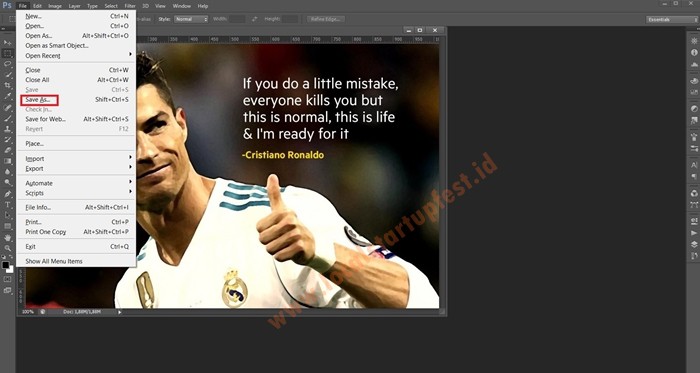Select the History Brush tool
This screenshot has height=373, width=700.
click(7, 140)
